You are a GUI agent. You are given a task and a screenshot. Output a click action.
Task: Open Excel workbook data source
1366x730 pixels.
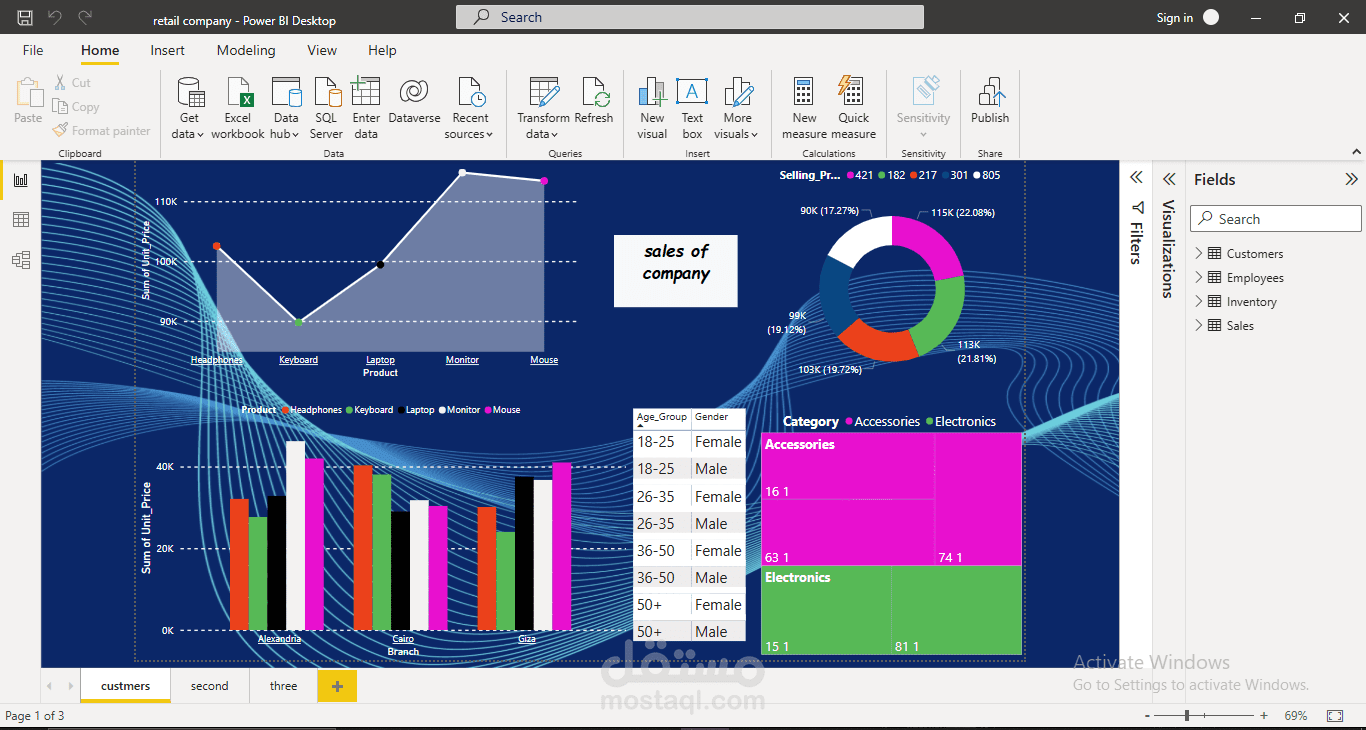[x=238, y=93]
